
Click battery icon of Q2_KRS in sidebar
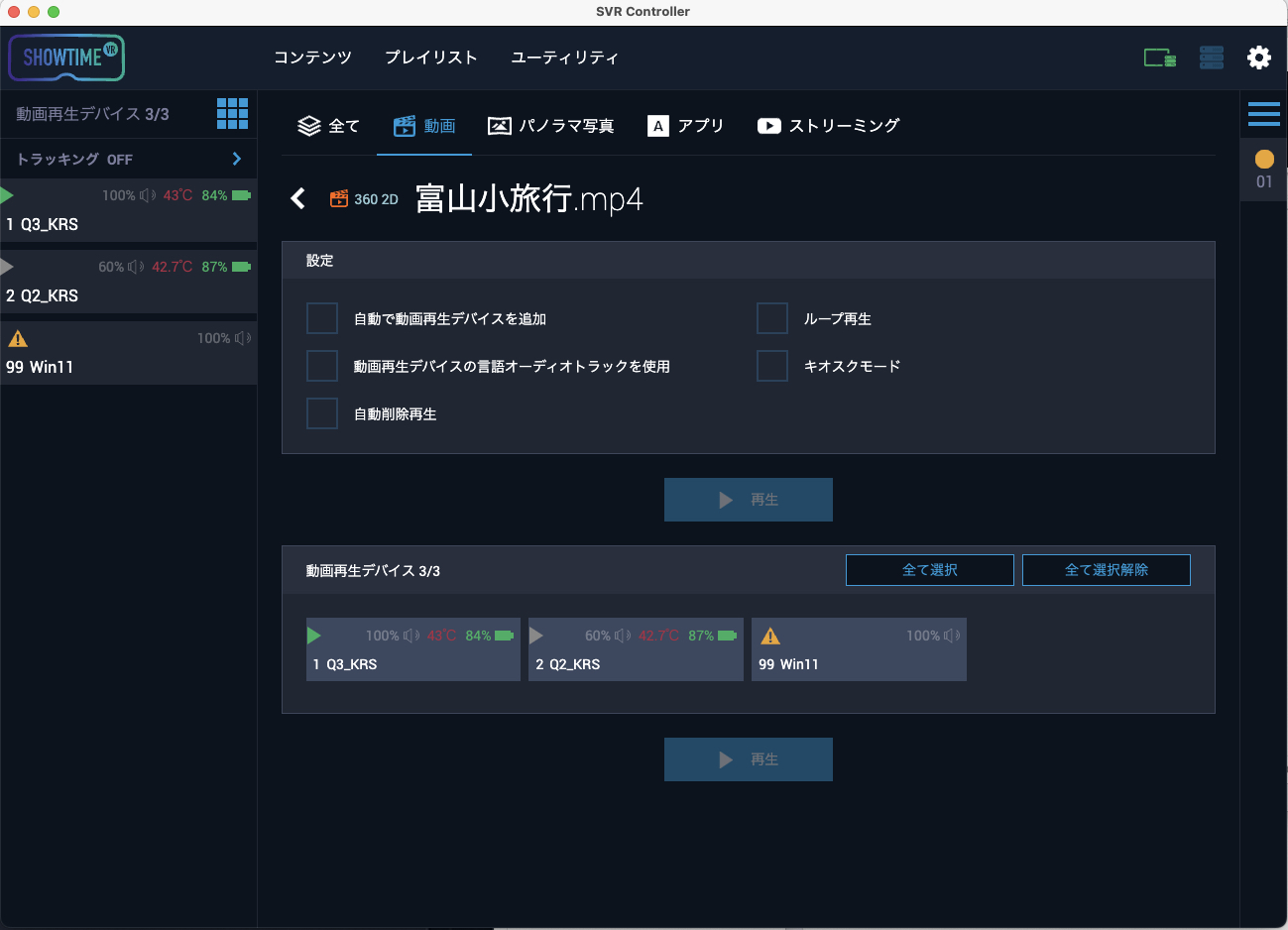(x=241, y=267)
